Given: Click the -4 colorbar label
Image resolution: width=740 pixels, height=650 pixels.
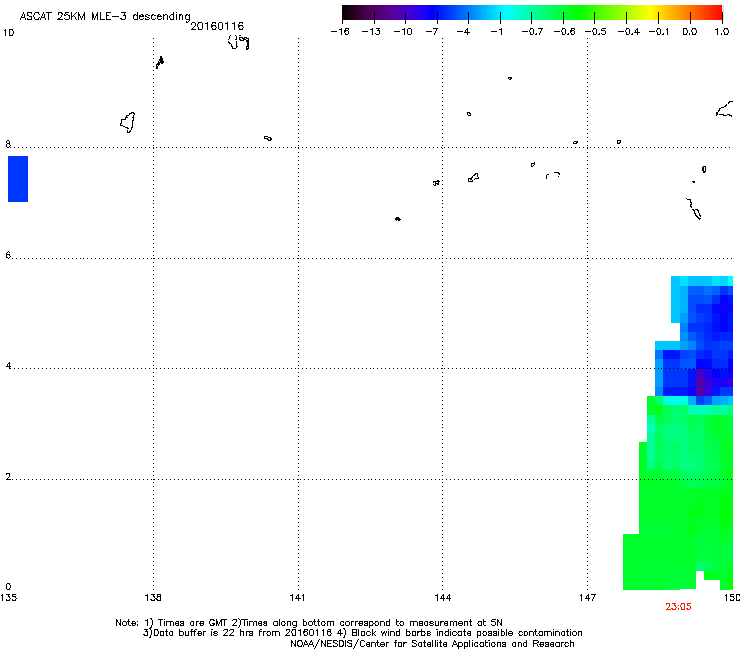Looking at the screenshot, I should [x=463, y=32].
